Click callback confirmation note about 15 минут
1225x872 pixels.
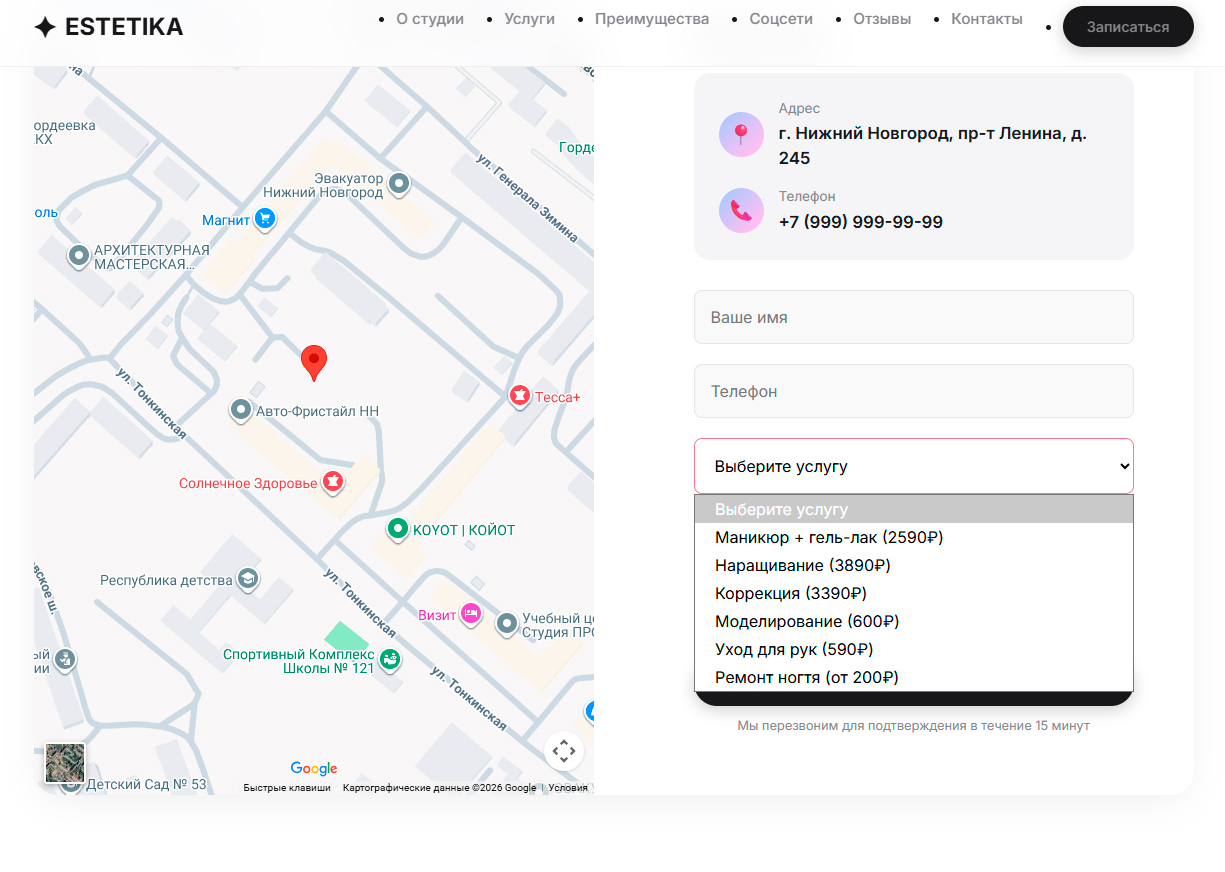point(914,726)
